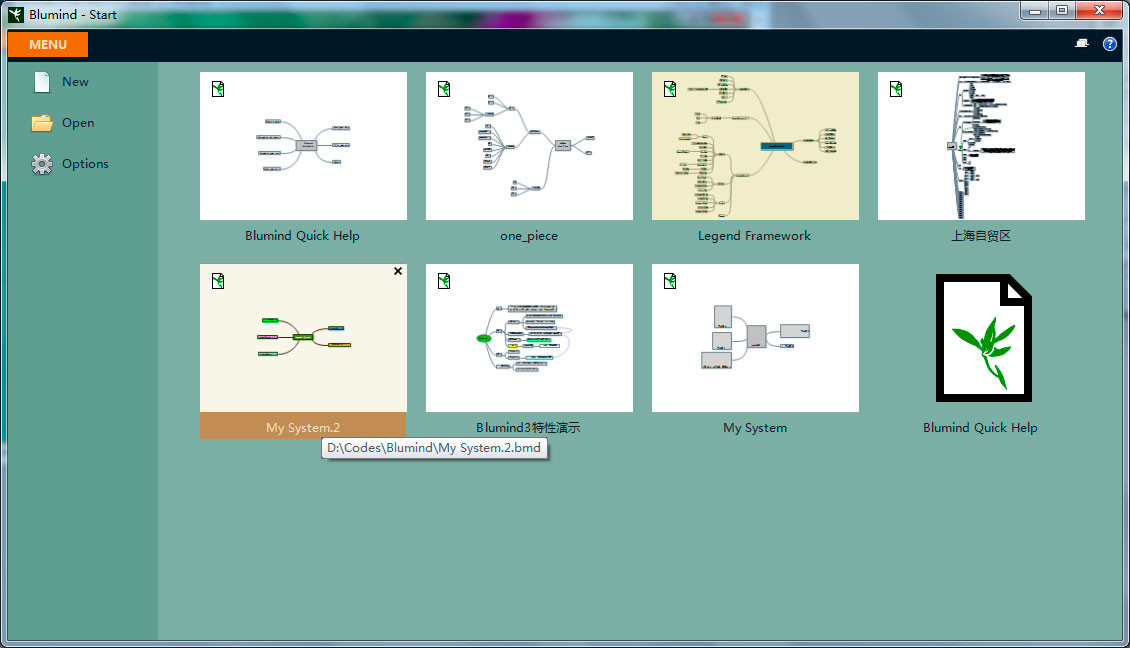1130x648 pixels.
Task: Click 'Blumind Quick Help' label under mind map preview
Action: point(302,236)
